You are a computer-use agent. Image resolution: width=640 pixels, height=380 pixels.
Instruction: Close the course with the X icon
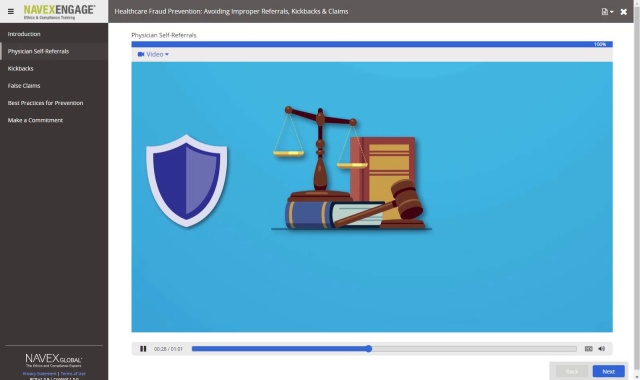tap(624, 12)
